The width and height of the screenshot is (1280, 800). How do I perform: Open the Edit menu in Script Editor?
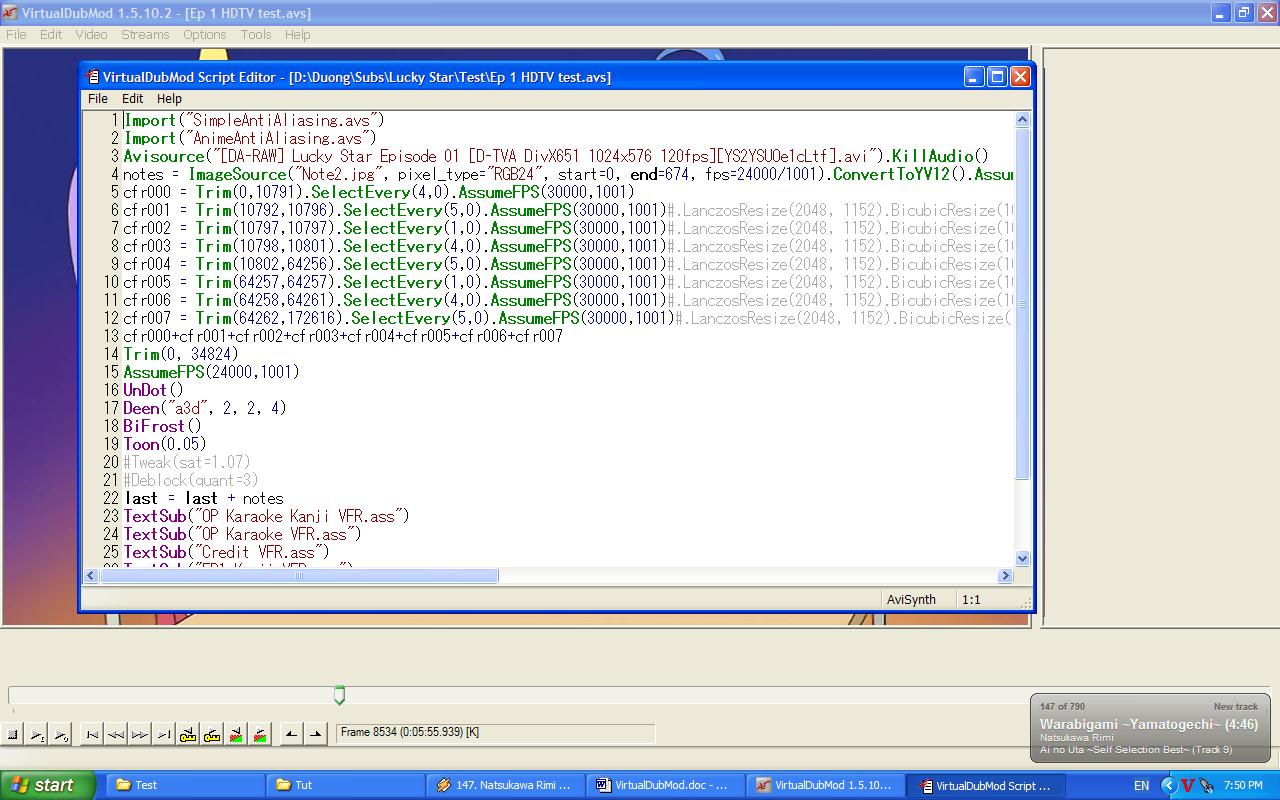pos(133,99)
